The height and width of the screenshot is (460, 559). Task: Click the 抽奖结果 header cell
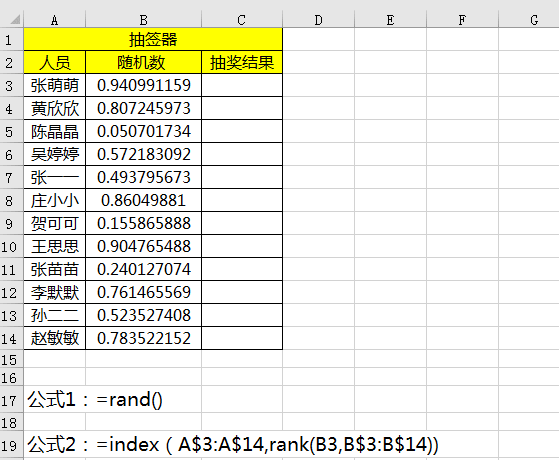pyautogui.click(x=242, y=62)
